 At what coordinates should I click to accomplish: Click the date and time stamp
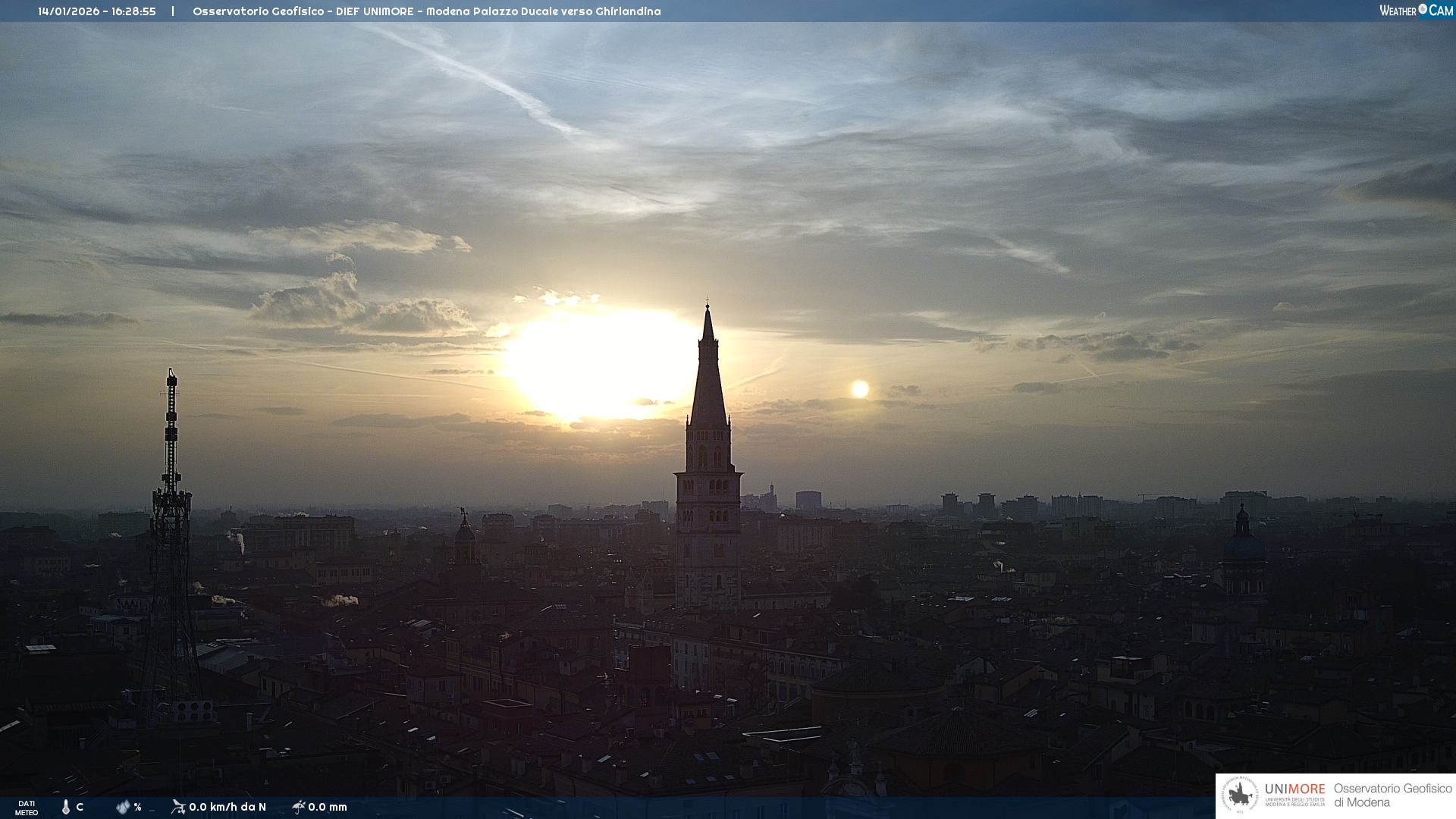coord(97,11)
